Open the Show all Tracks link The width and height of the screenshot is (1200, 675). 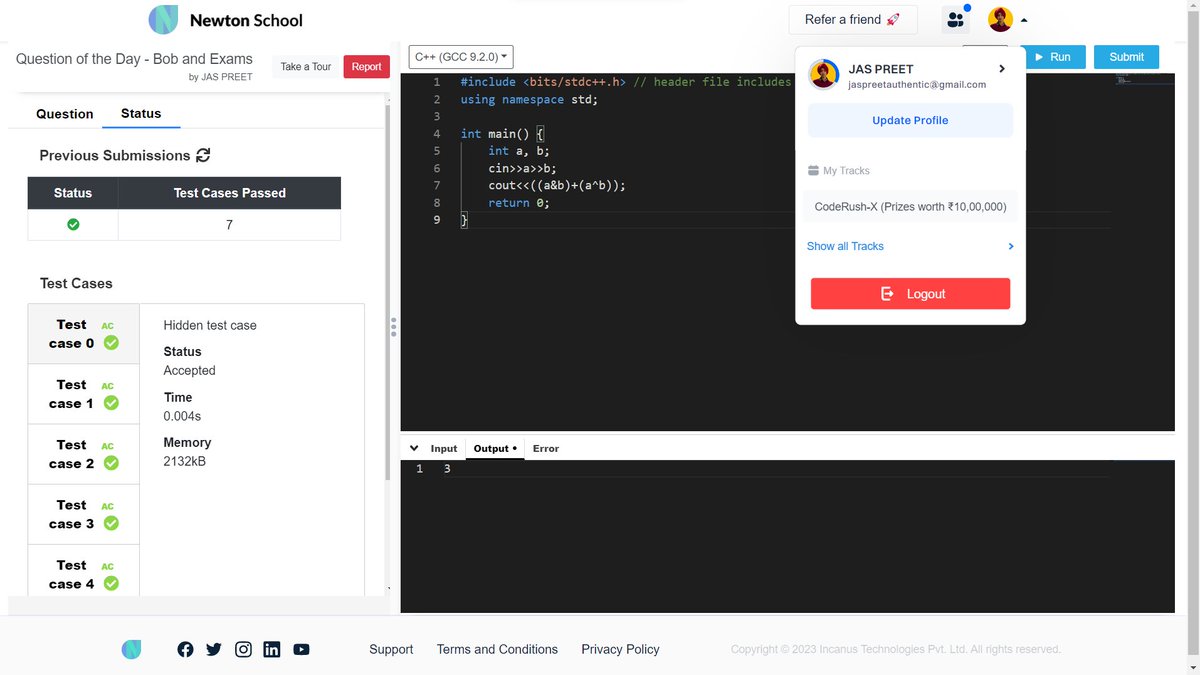845,246
